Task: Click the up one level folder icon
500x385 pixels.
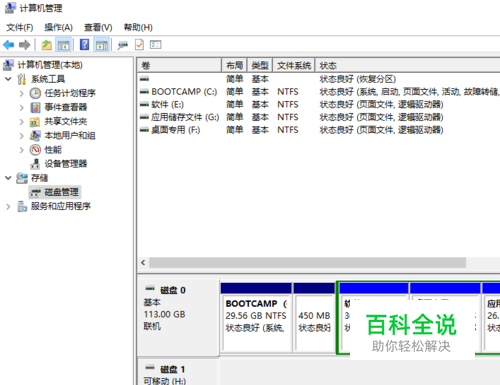Action: (x=46, y=45)
